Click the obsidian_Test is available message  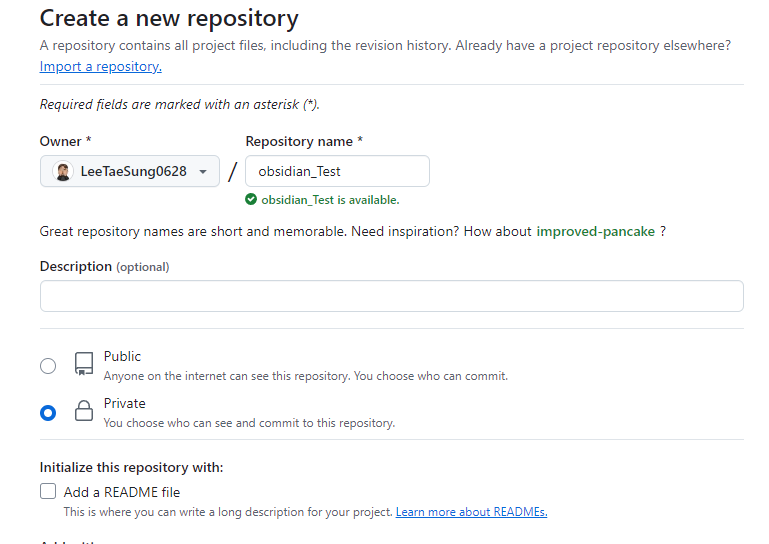pyautogui.click(x=330, y=200)
